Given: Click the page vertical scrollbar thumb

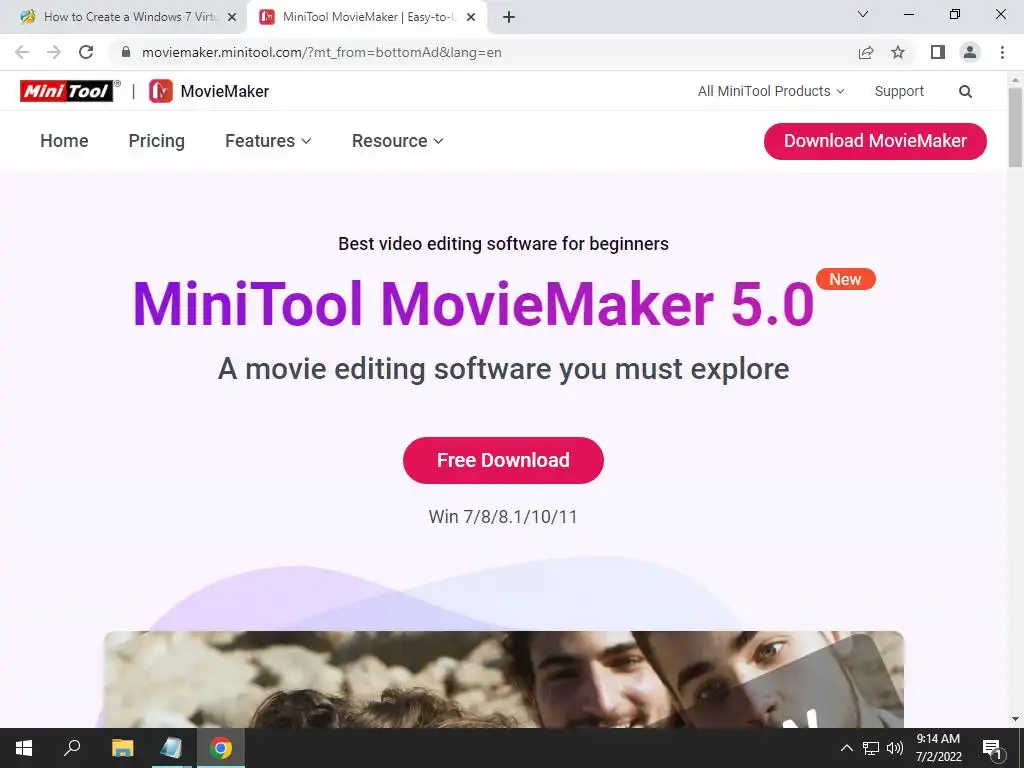Looking at the screenshot, I should tap(1015, 126).
